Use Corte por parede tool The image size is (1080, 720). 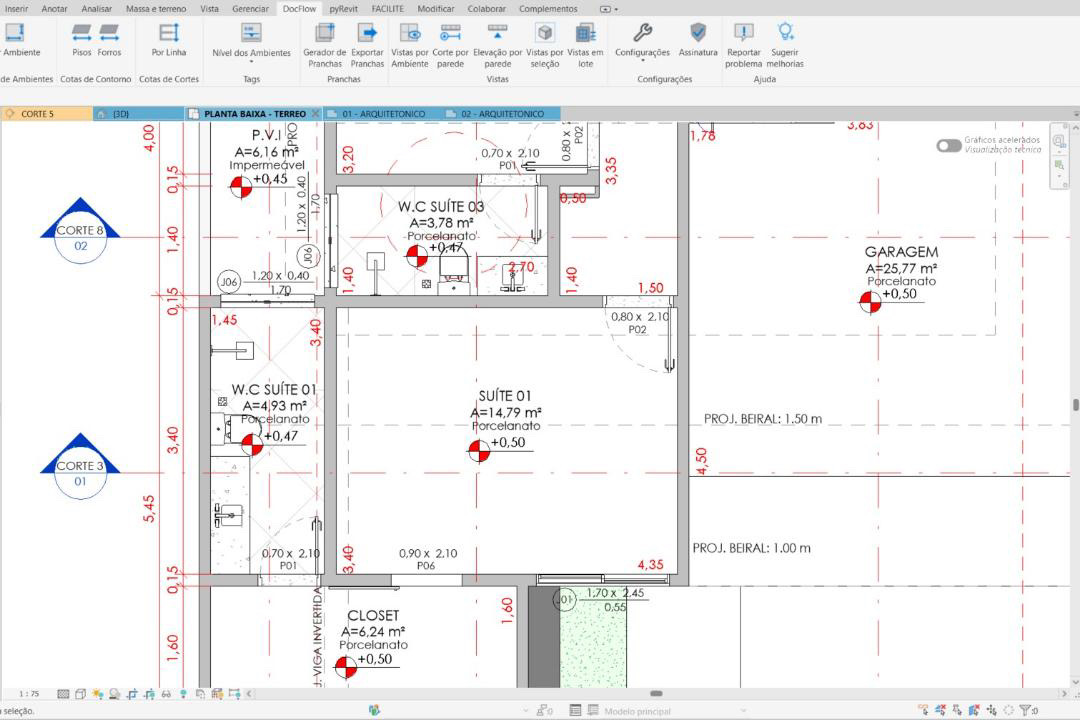(450, 45)
